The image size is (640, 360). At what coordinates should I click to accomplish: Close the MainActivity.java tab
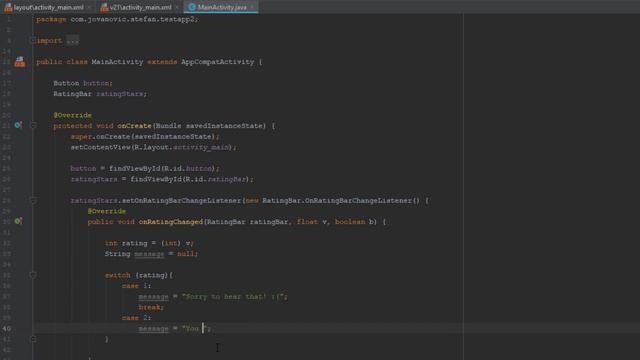pyautogui.click(x=251, y=7)
